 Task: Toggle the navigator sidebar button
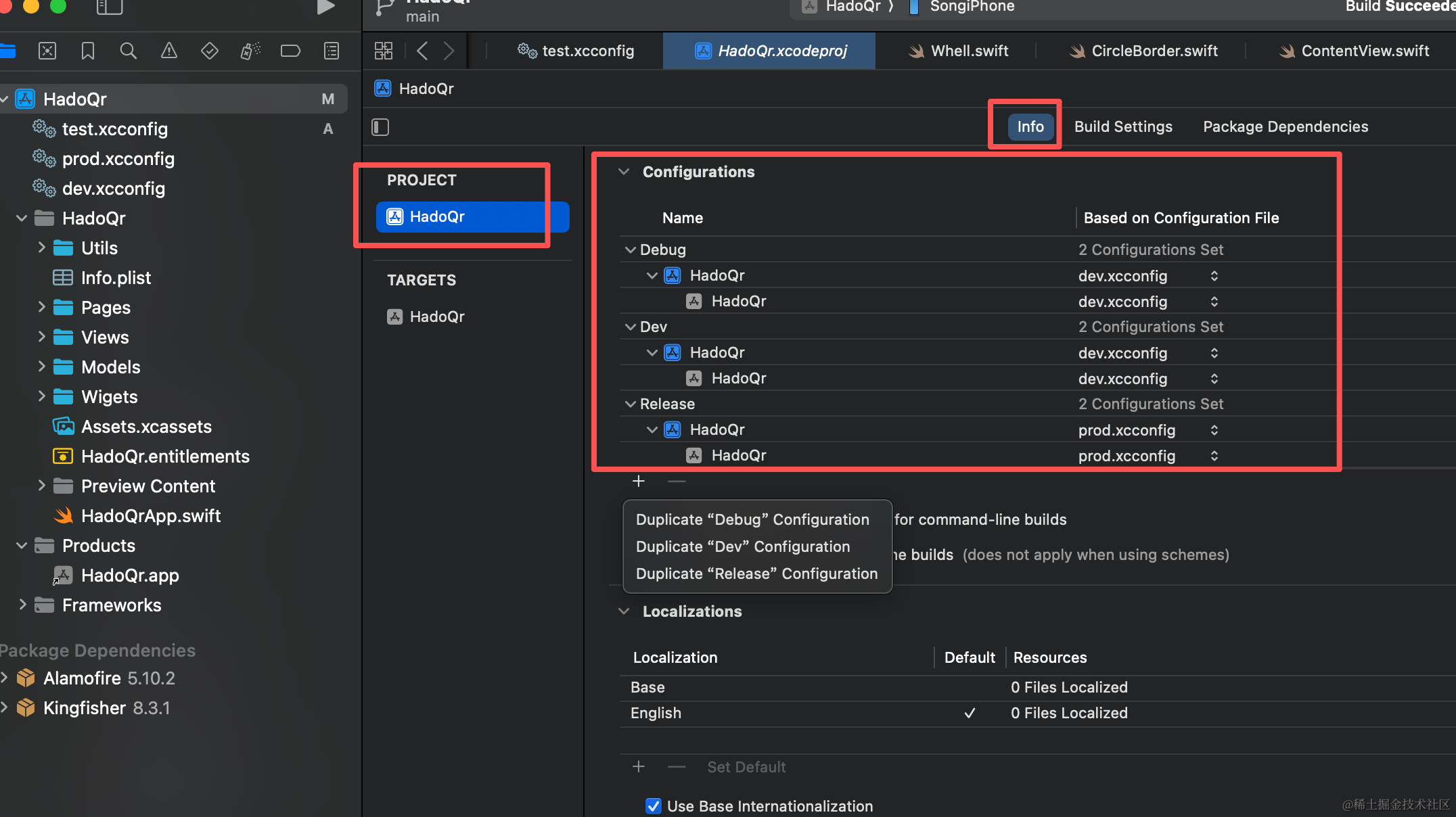pos(110,7)
